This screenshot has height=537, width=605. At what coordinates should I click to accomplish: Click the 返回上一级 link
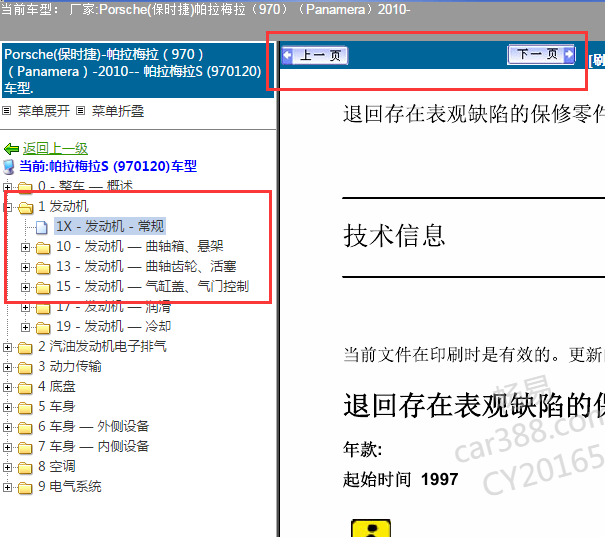pos(55,148)
